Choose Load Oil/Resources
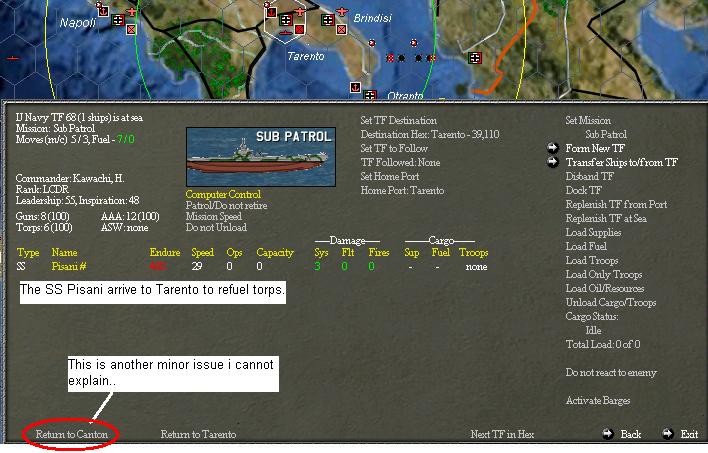Viewport: 708px width, 453px height. [605, 288]
